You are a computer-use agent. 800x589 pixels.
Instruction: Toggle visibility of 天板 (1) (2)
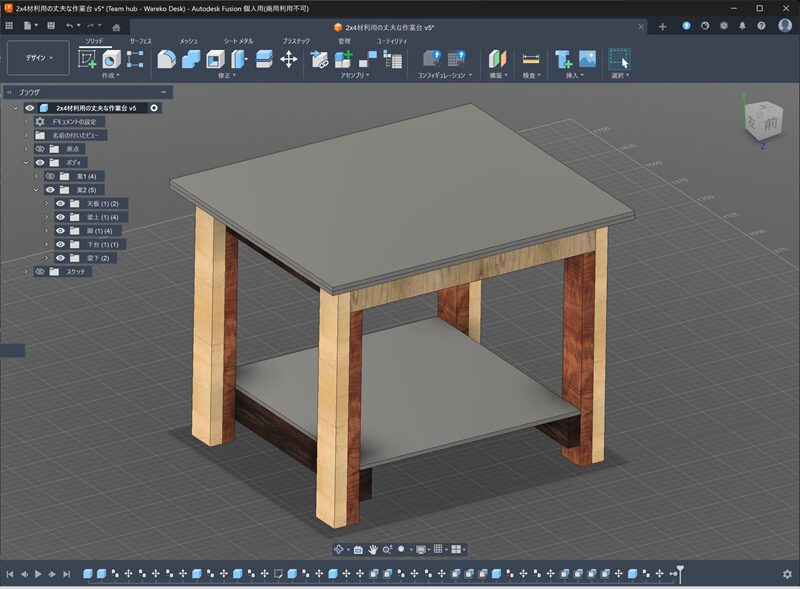coord(60,203)
